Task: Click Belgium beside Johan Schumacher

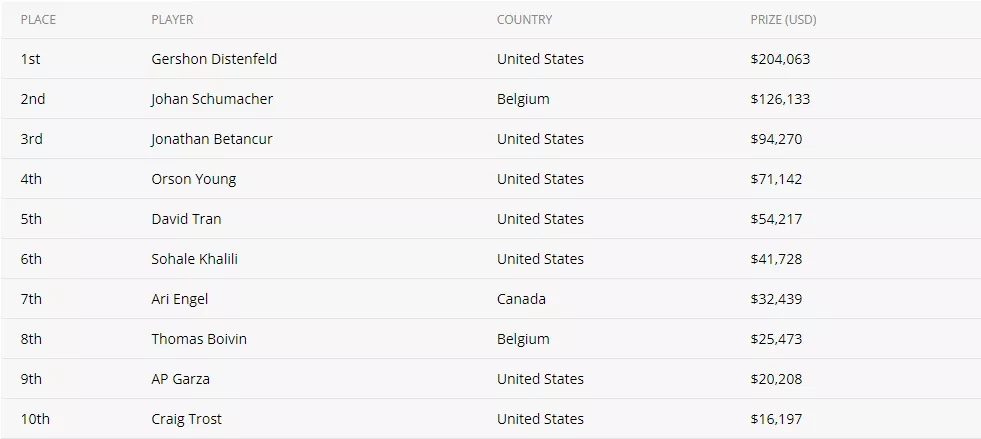Action: tap(523, 99)
